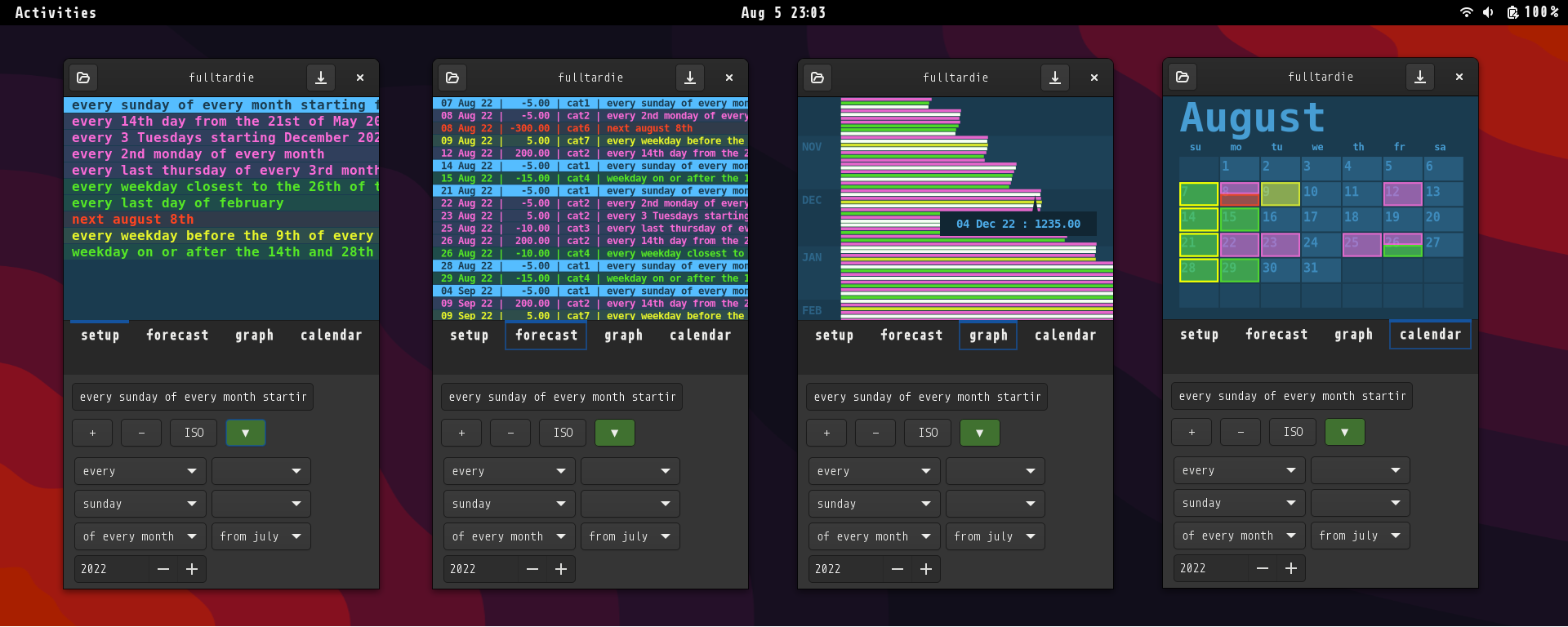Add rule with plus in fourth window
Viewport: 1568px width, 627px height.
[x=1192, y=432]
